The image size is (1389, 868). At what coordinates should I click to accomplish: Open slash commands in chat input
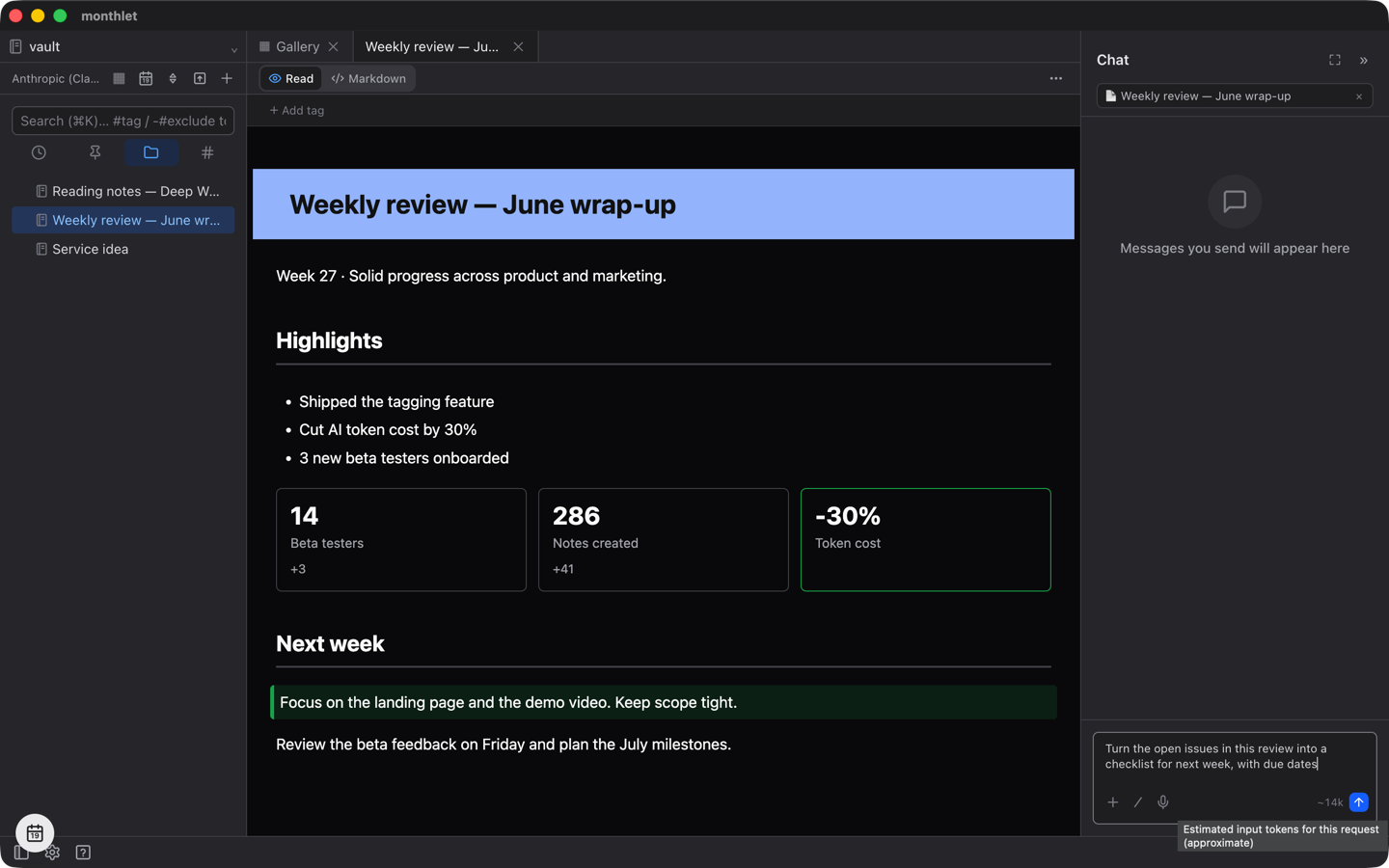[x=1138, y=802]
